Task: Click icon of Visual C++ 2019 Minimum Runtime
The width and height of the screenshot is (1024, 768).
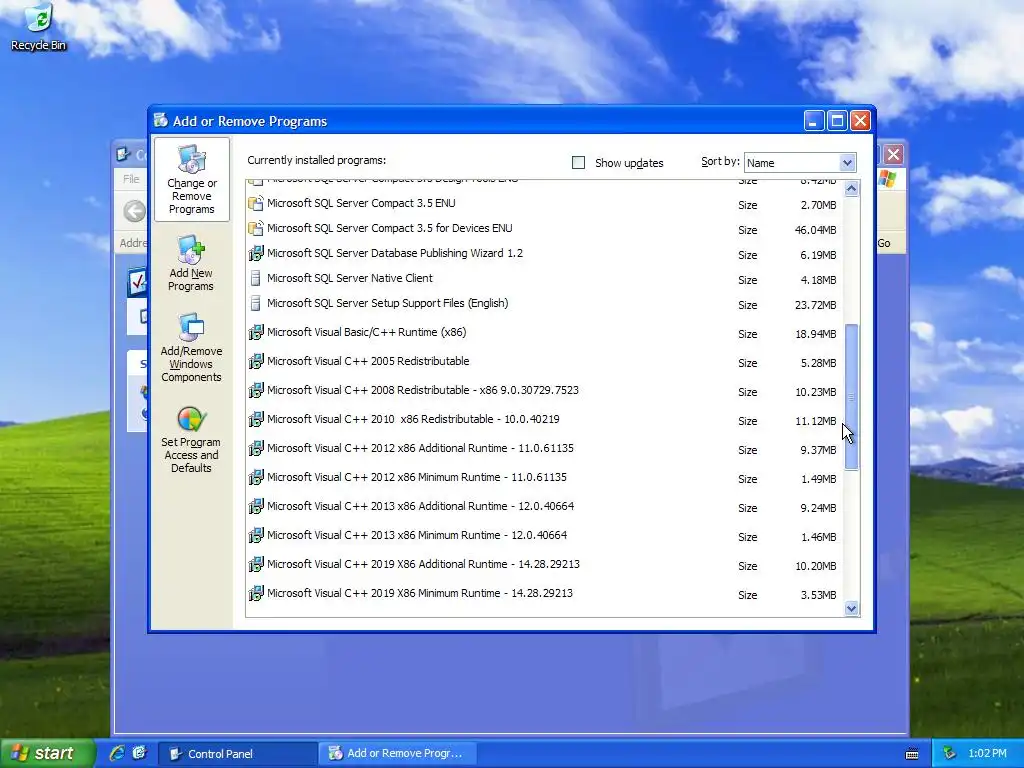Action: point(255,594)
